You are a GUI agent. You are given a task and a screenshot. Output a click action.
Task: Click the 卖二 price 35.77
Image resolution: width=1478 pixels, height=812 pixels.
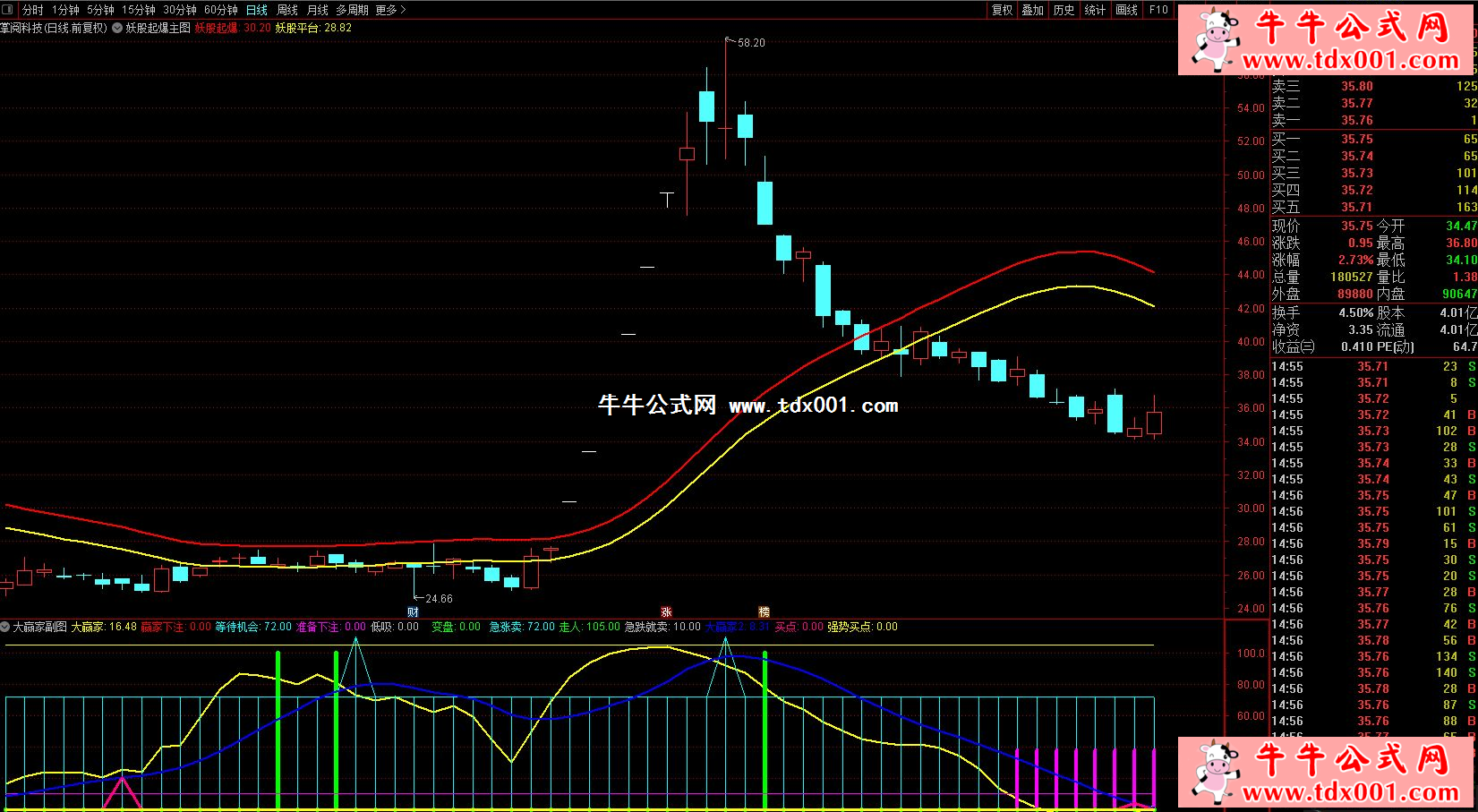pyautogui.click(x=1357, y=104)
